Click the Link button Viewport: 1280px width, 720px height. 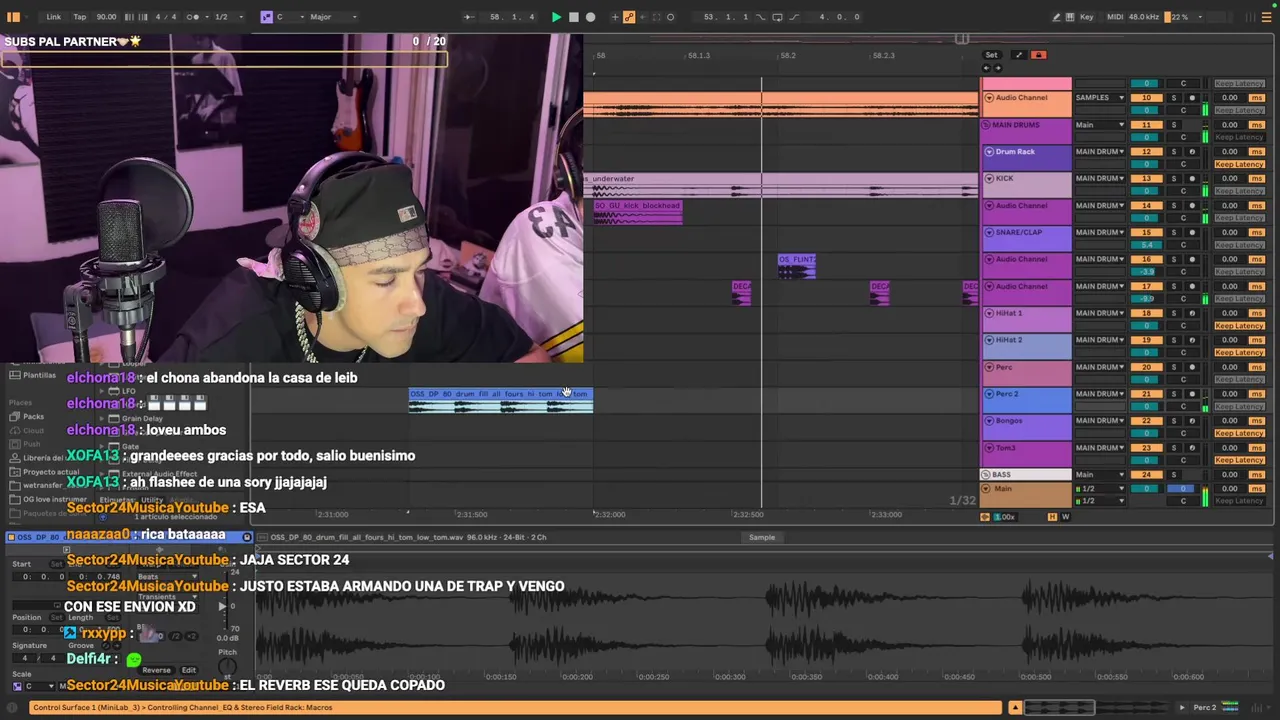(54, 17)
